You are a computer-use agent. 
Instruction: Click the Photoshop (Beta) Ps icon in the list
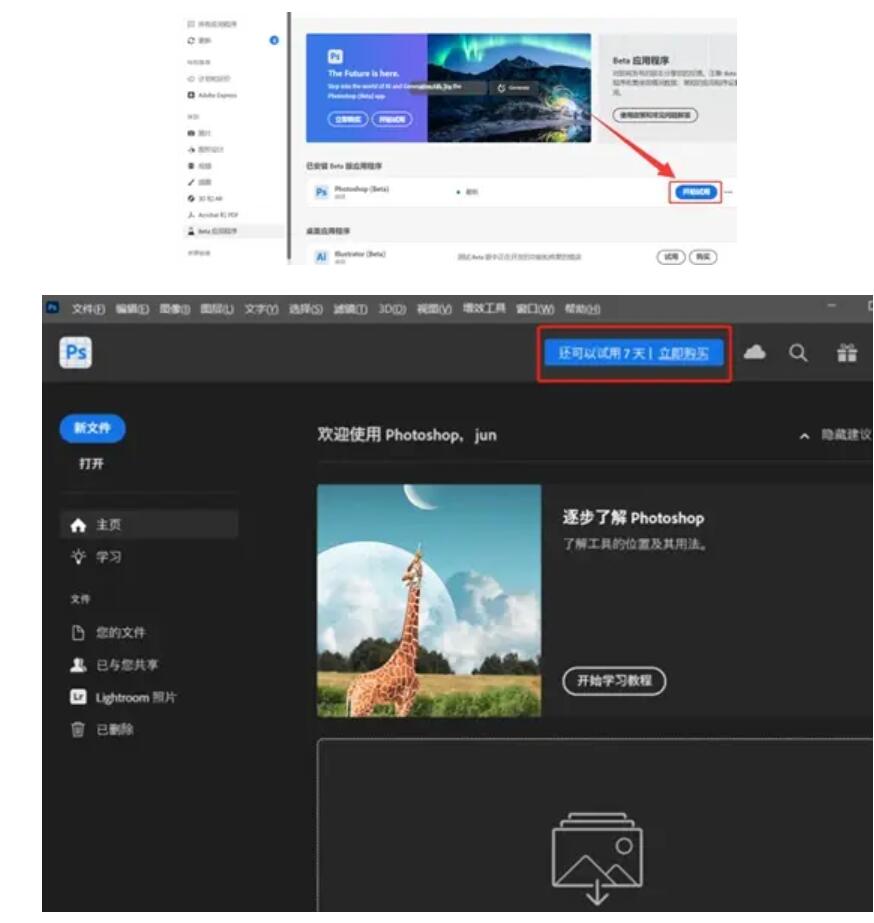321,192
